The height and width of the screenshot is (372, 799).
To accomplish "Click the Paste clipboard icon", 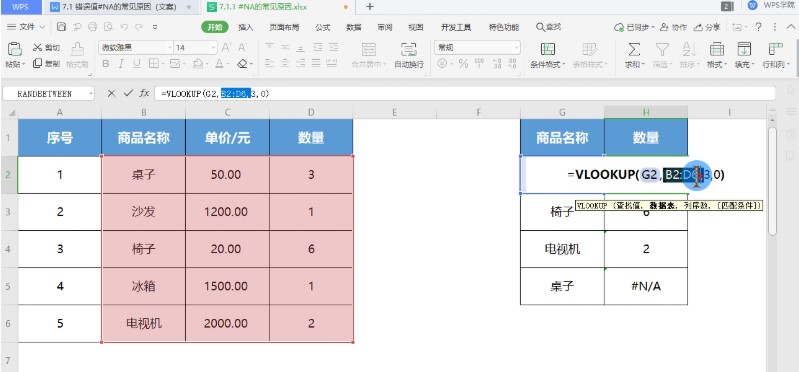I will tap(14, 49).
